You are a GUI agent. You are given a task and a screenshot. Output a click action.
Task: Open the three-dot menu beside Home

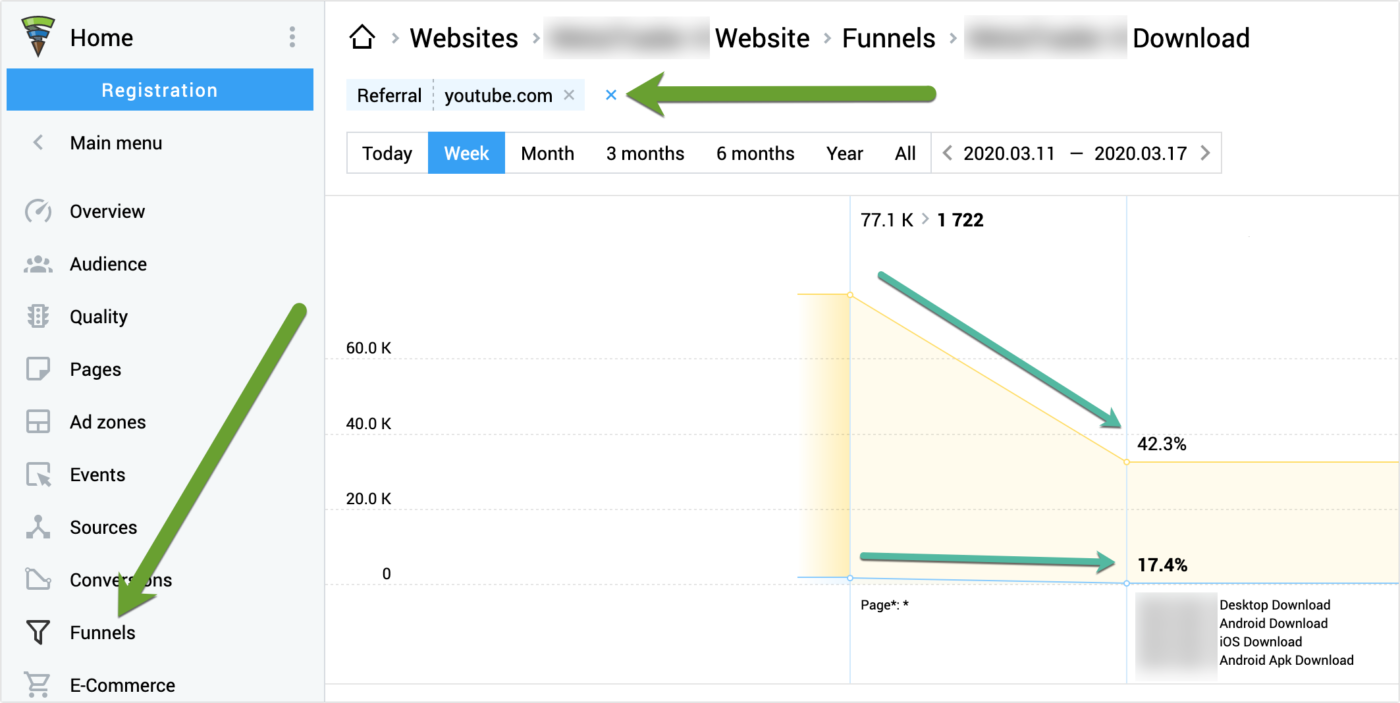(292, 38)
